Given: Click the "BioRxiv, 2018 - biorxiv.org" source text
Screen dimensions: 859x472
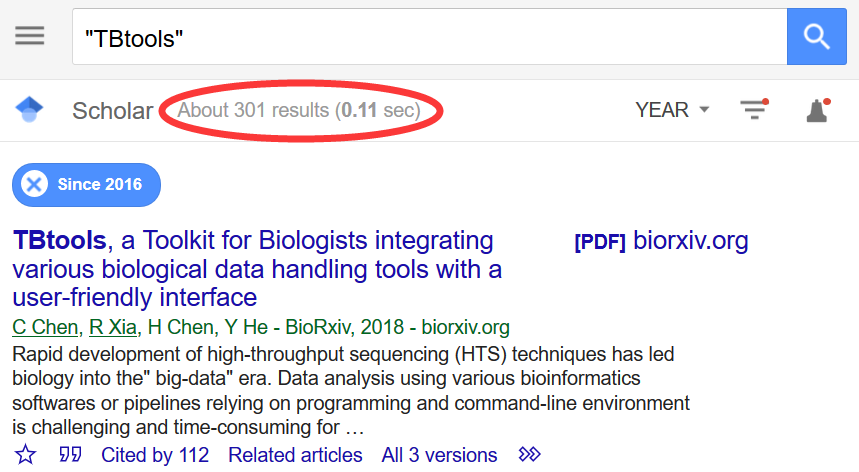Looking at the screenshot, I should click(x=398, y=327).
